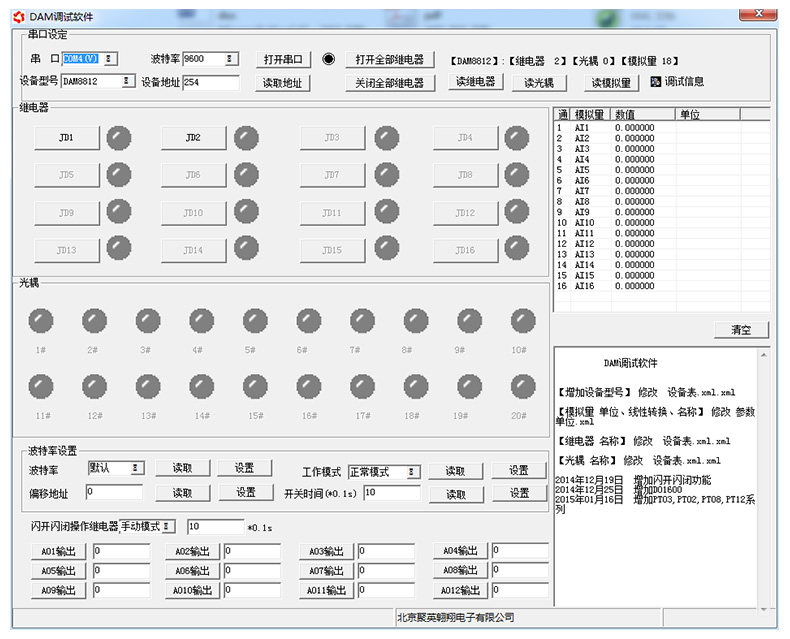Select the serial port status radio indicator
The height and width of the screenshot is (639, 790).
tap(329, 59)
